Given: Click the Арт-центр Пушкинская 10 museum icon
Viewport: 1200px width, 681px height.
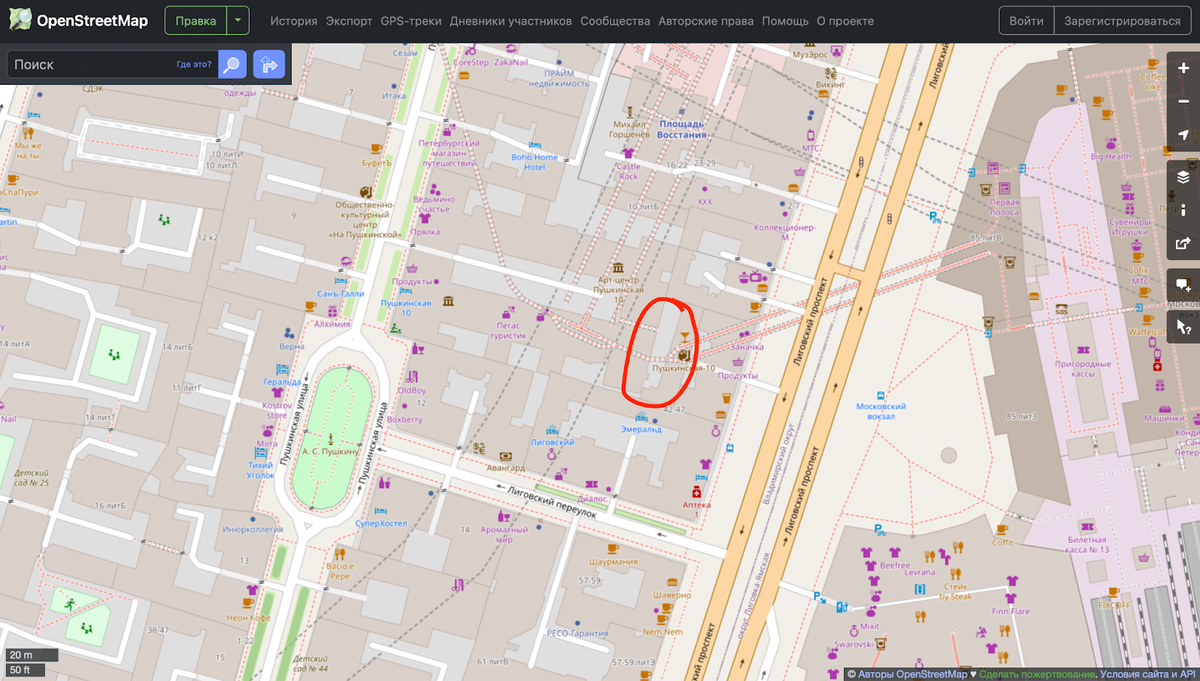Looking at the screenshot, I should (618, 267).
